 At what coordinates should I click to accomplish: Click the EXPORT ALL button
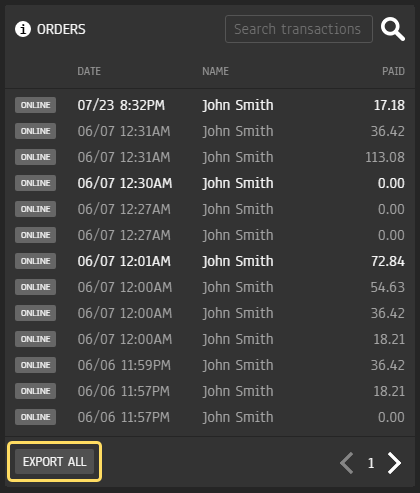(x=54, y=462)
